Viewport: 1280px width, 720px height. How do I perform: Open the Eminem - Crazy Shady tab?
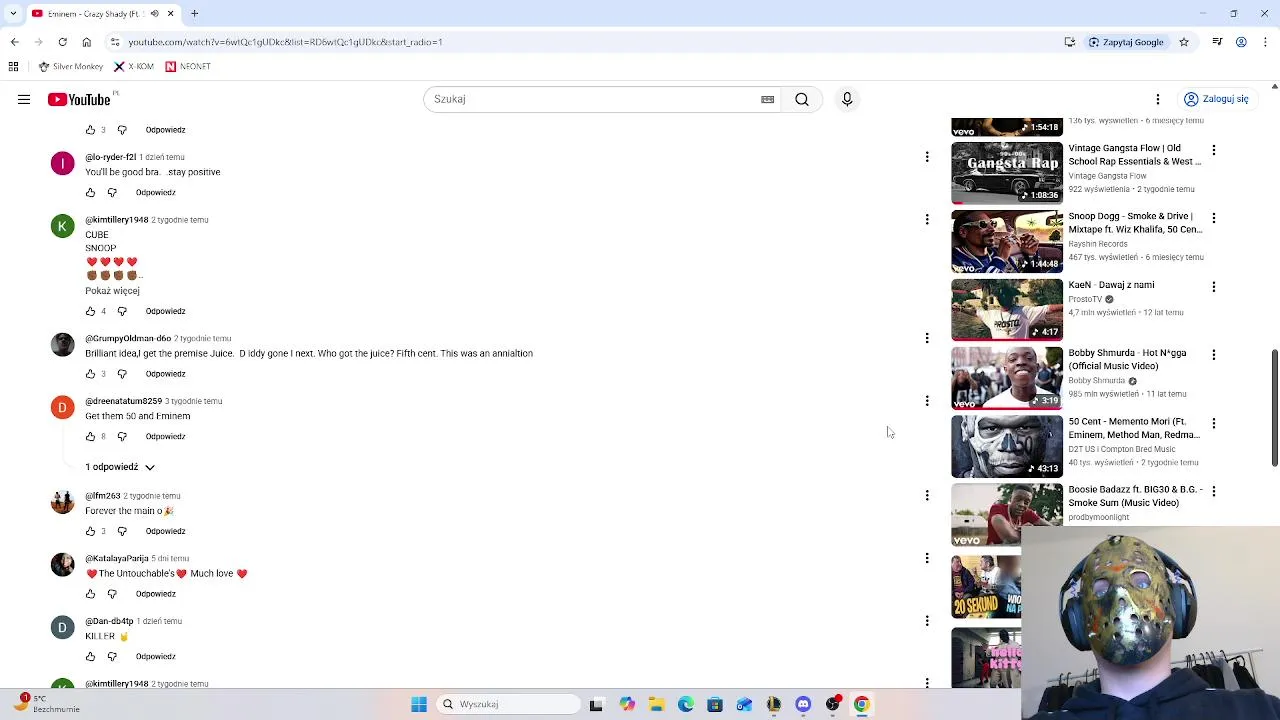tap(96, 14)
